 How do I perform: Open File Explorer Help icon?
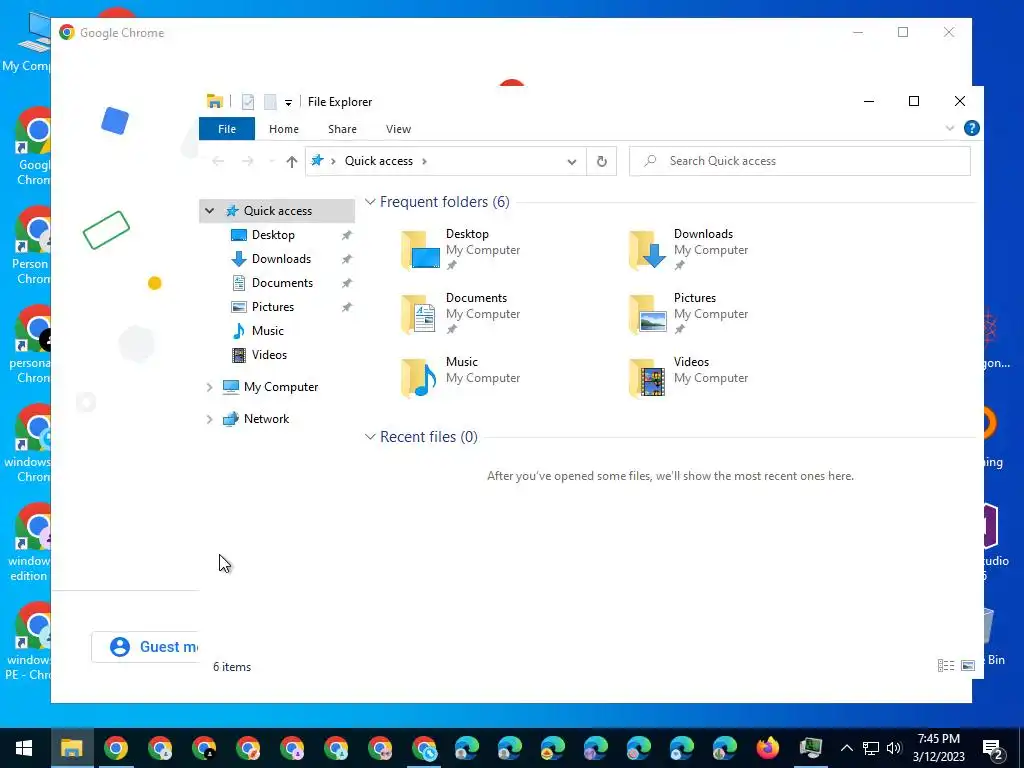click(971, 128)
